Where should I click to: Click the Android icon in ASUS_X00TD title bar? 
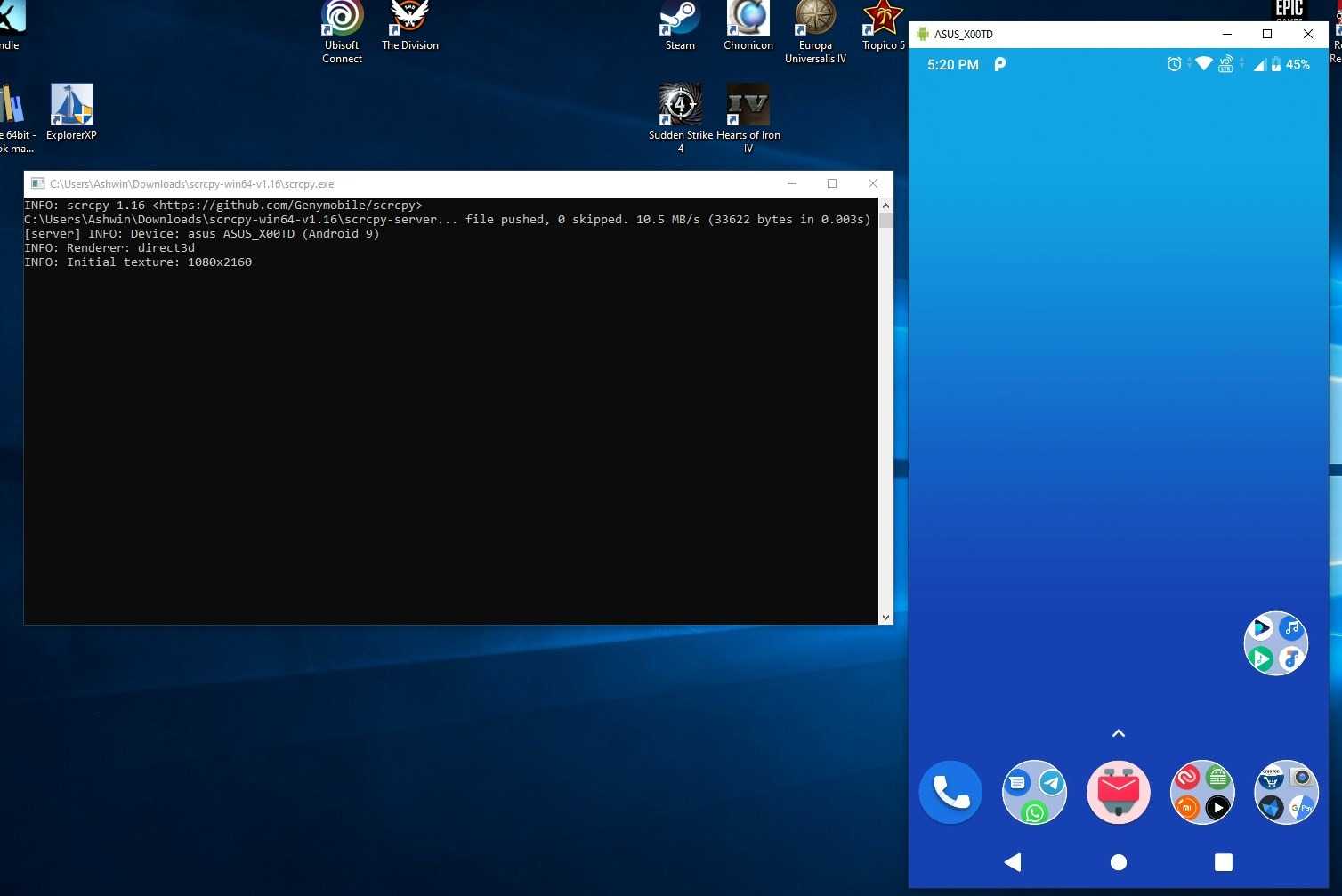[922, 34]
